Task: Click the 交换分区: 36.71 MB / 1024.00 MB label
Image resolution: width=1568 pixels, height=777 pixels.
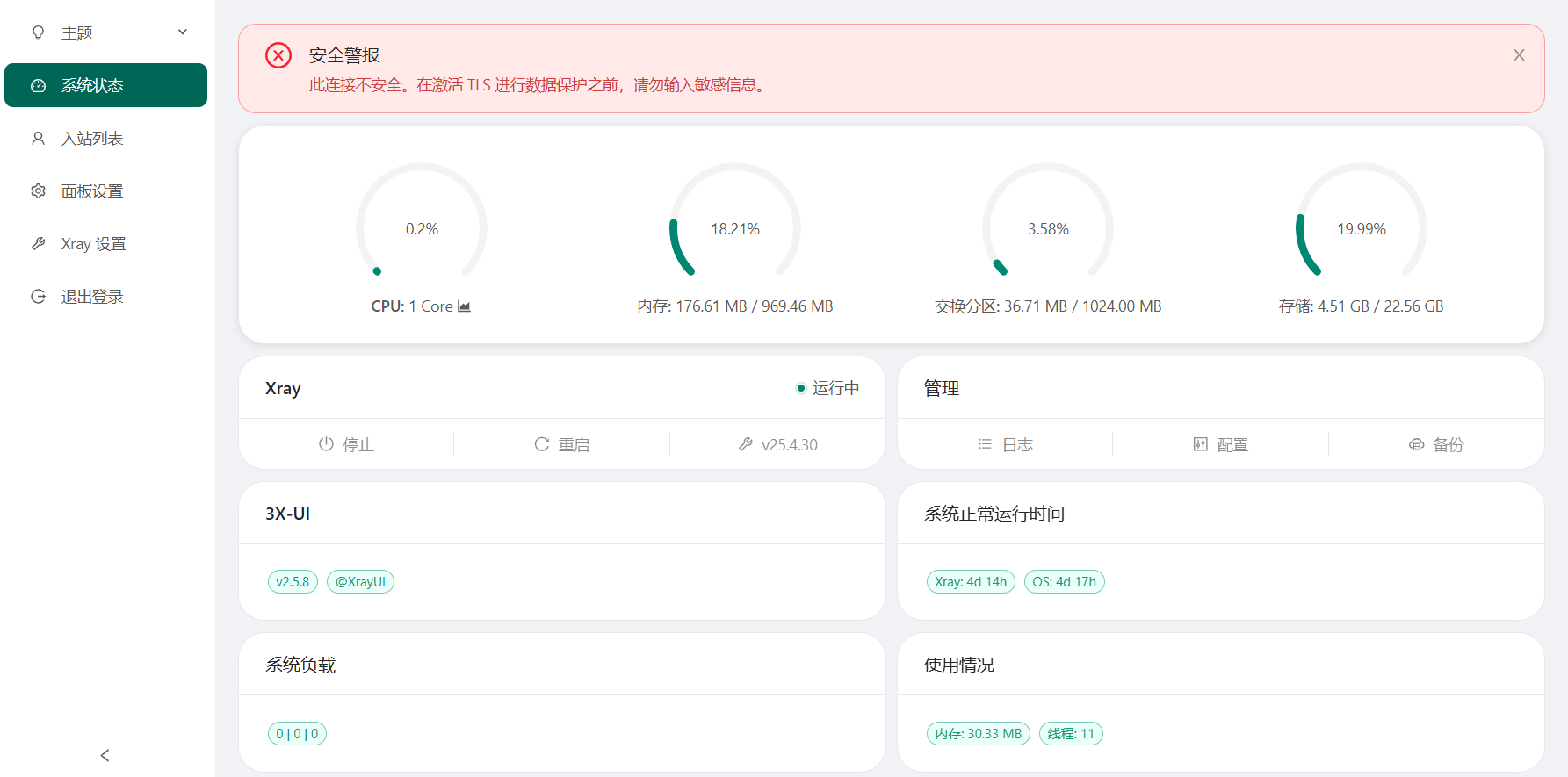Action: tap(1048, 306)
